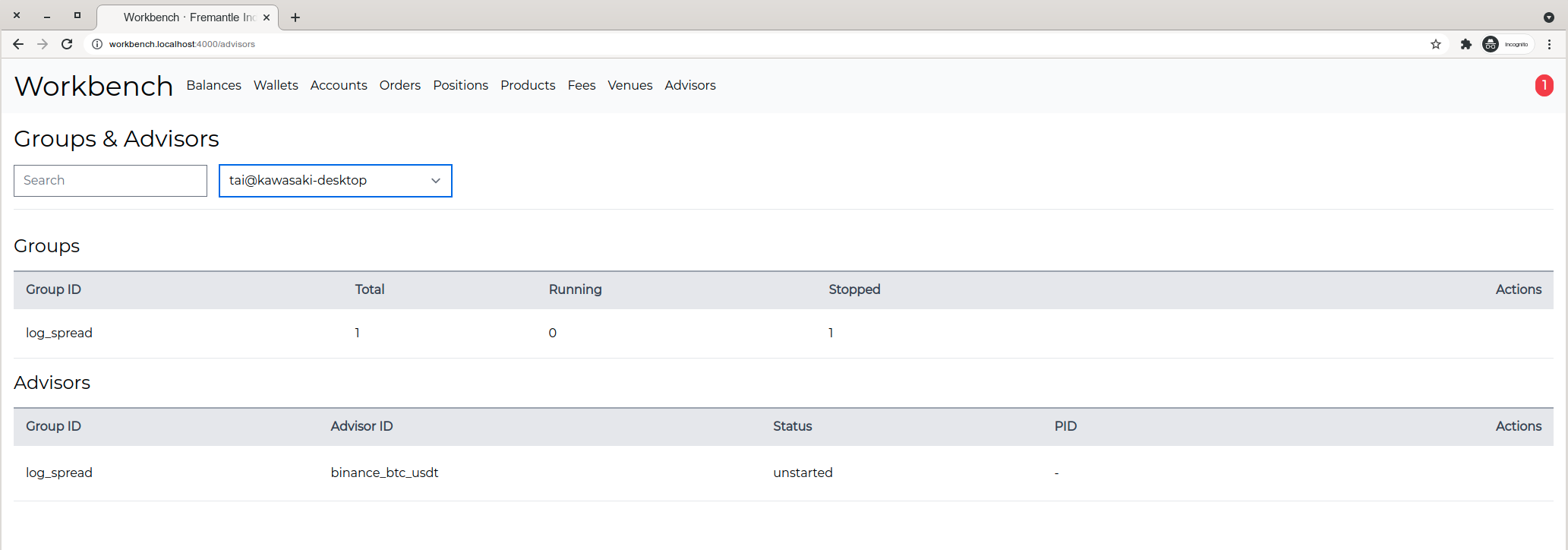Image resolution: width=1568 pixels, height=550 pixels.
Task: Click the Running count 0 for log_spread
Action: point(553,333)
